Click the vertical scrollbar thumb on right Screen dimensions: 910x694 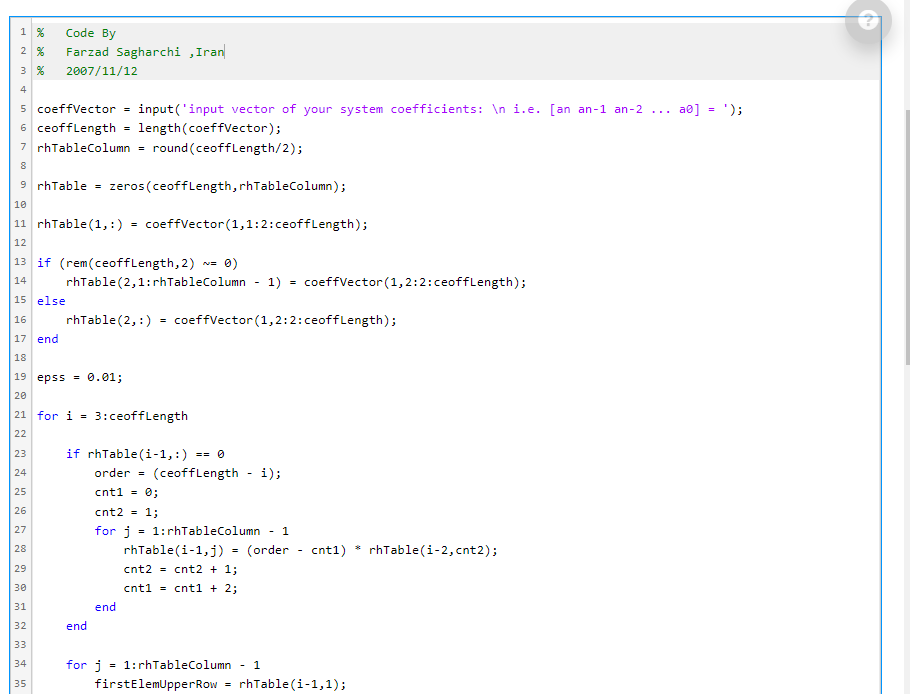click(x=907, y=237)
